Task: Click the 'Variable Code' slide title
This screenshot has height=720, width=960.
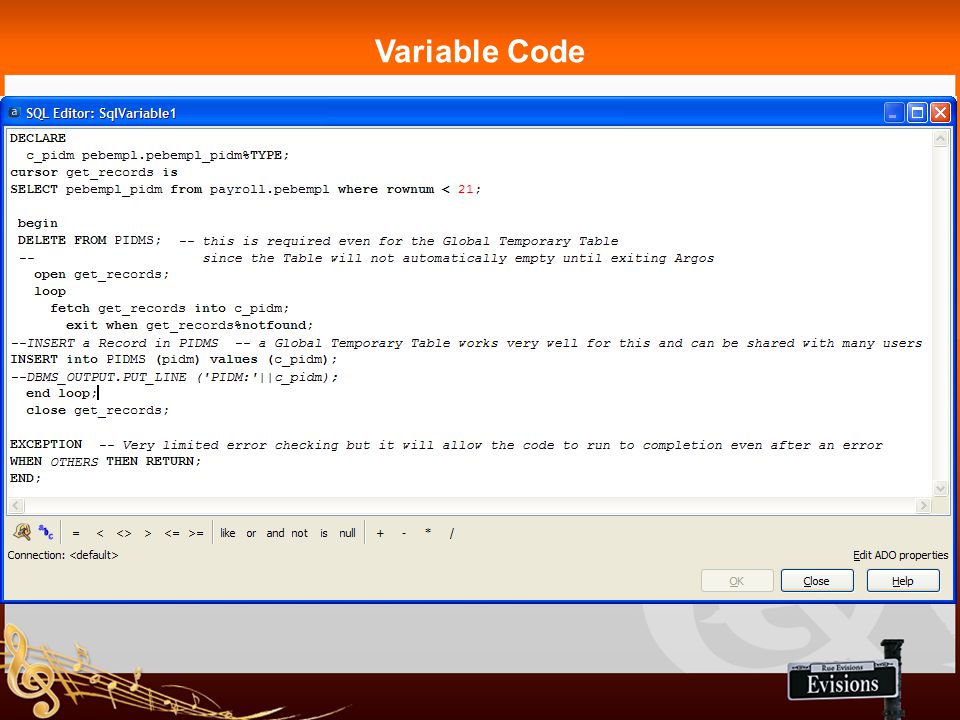Action: (x=480, y=51)
